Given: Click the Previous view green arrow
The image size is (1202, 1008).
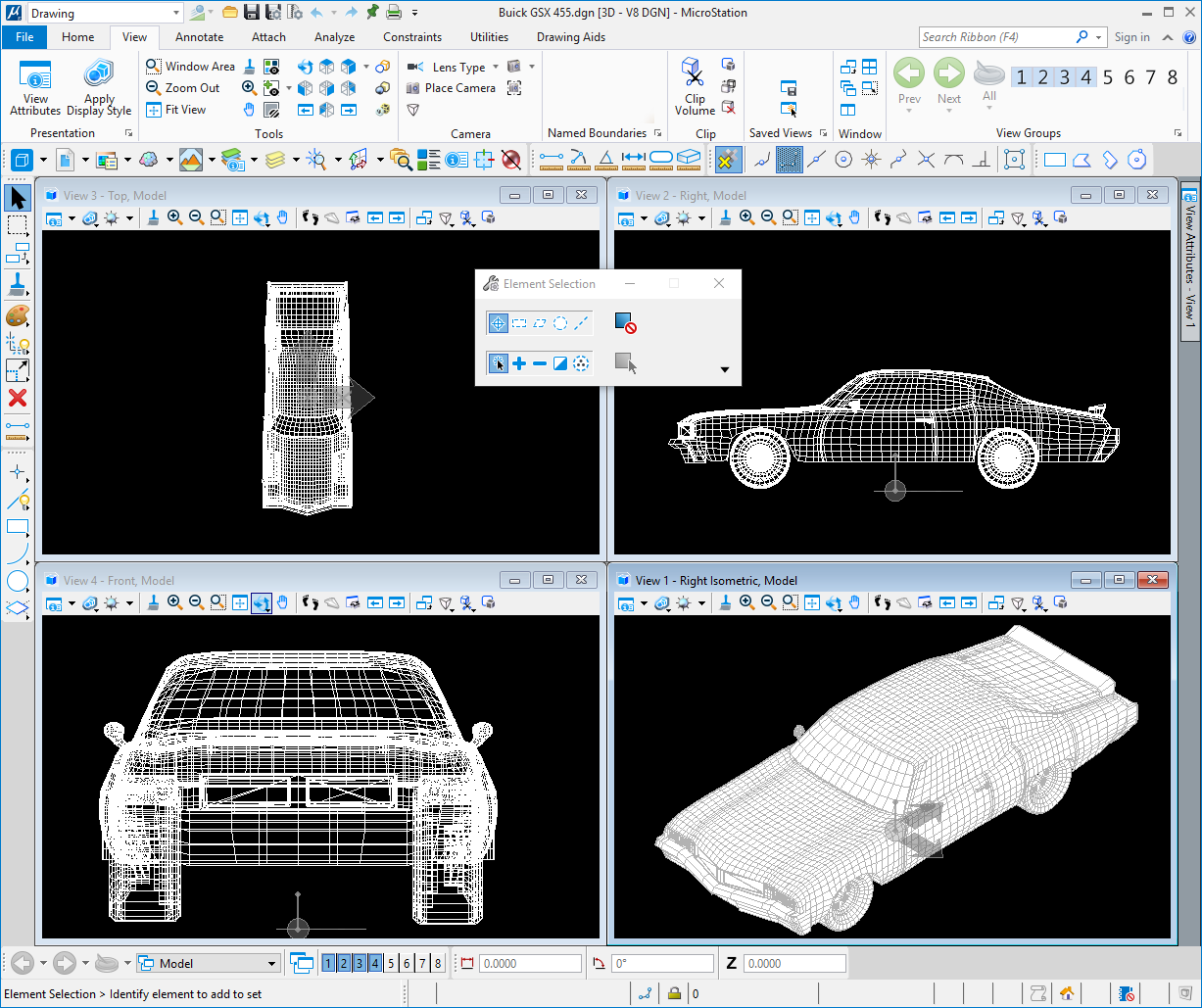Looking at the screenshot, I should point(909,80).
